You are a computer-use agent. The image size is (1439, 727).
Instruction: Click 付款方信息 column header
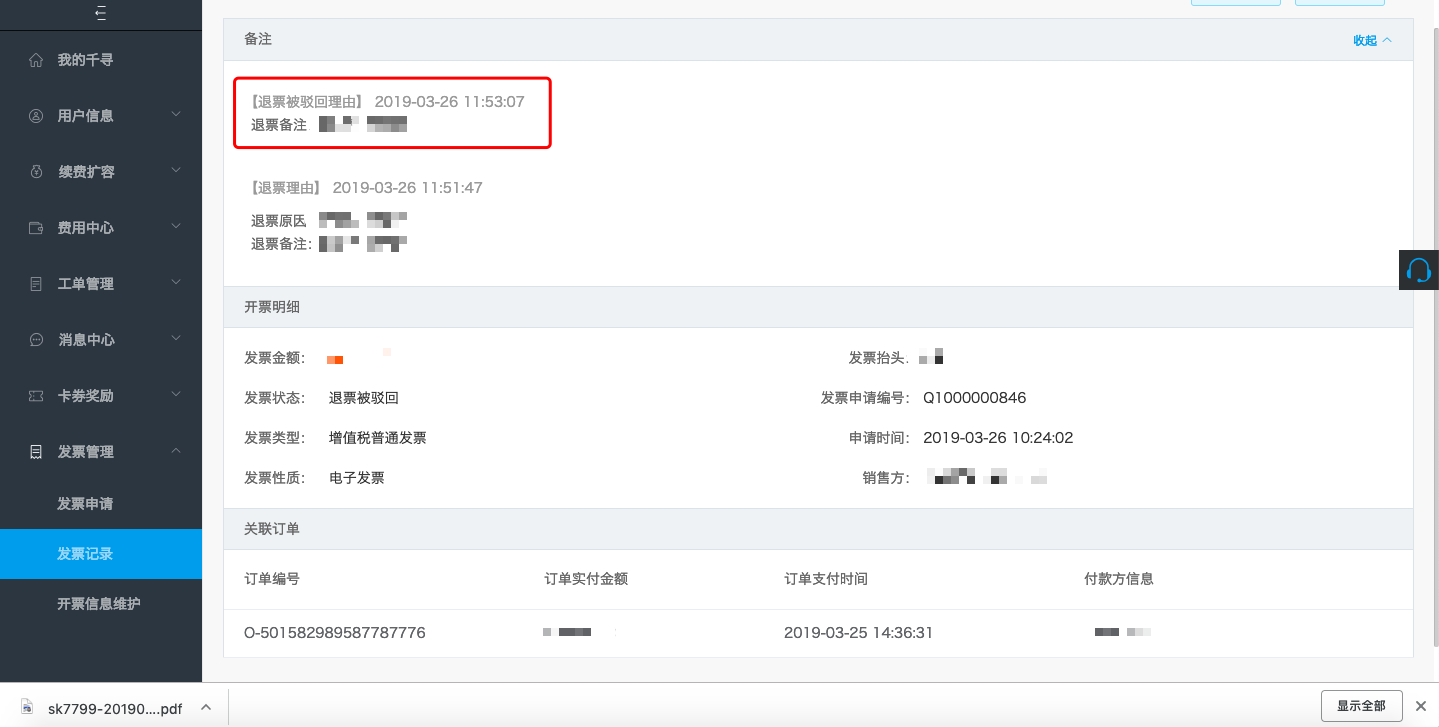(x=1119, y=579)
